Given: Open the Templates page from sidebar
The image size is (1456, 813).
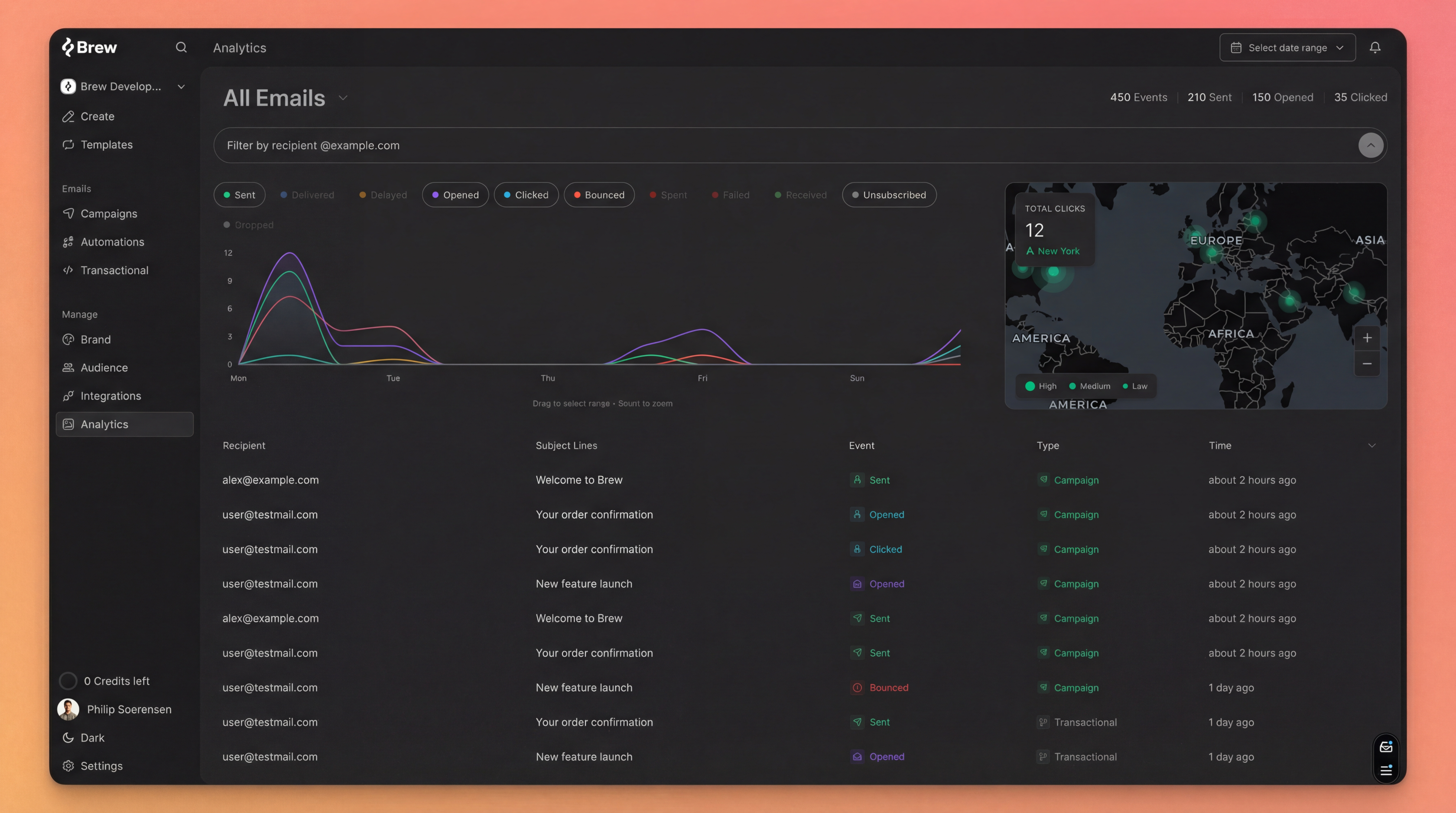Looking at the screenshot, I should (x=106, y=145).
